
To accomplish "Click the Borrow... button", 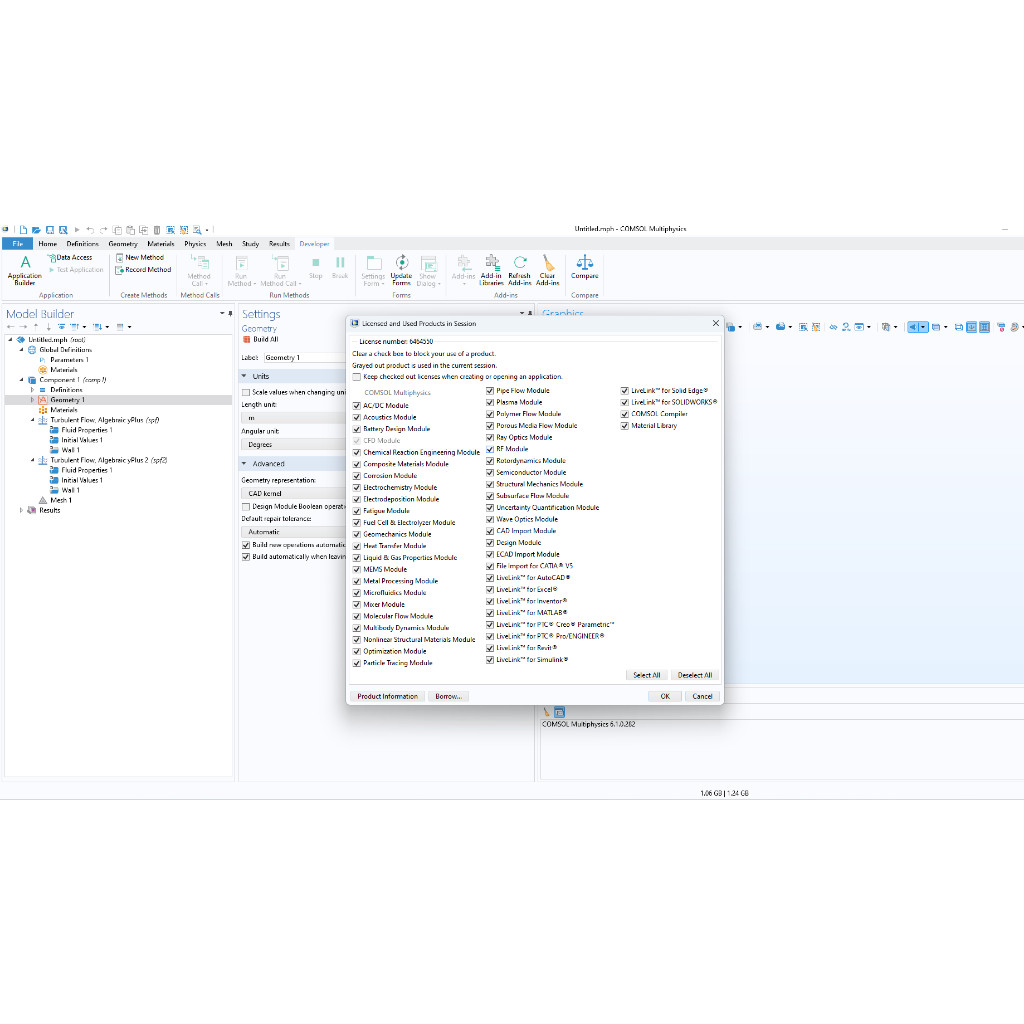I will coord(448,697).
